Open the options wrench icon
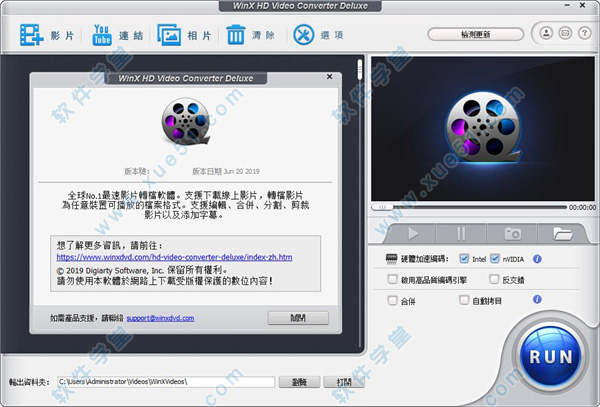This screenshot has width=600, height=407. pos(303,35)
